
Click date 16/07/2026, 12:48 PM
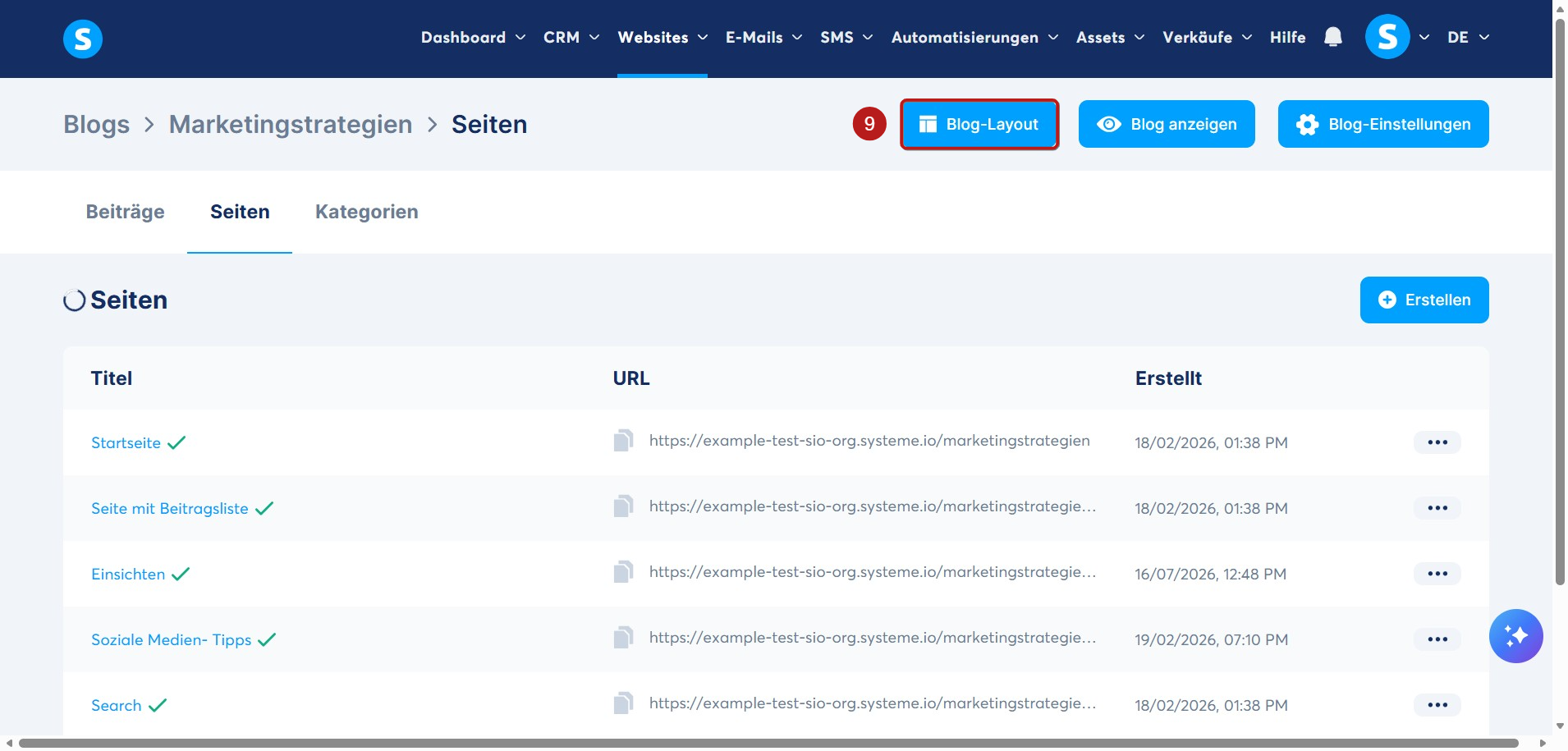1210,574
